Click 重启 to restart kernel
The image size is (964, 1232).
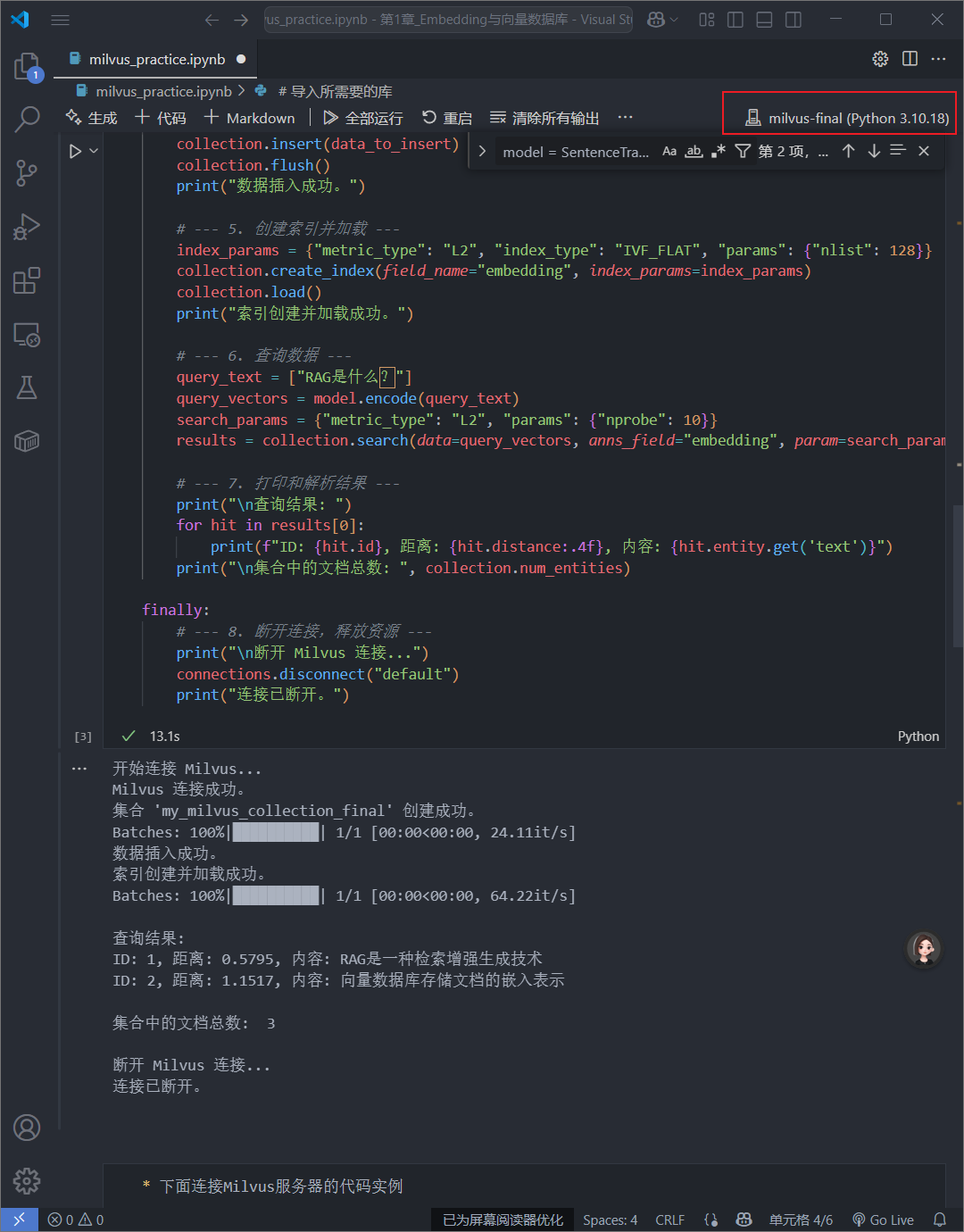[x=447, y=118]
